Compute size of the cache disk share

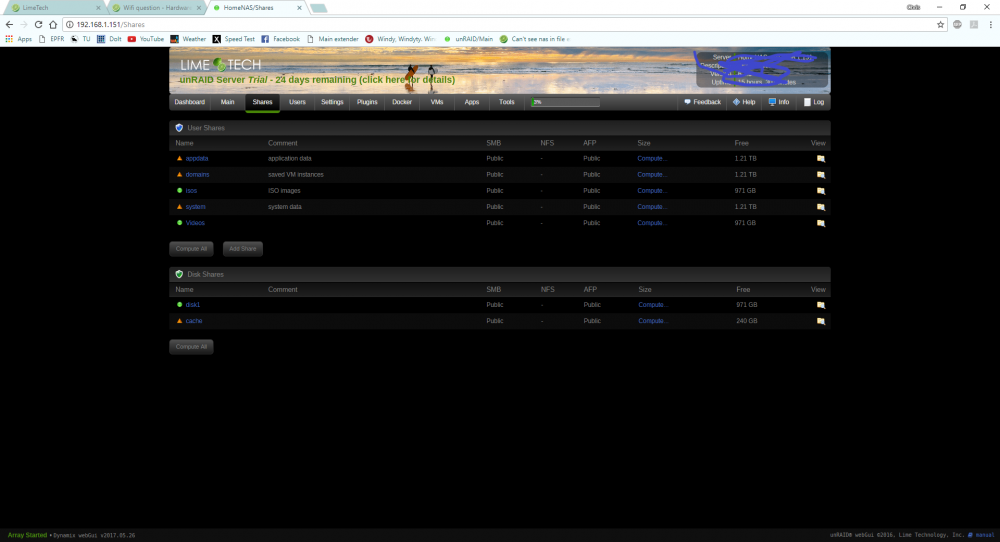(x=652, y=321)
